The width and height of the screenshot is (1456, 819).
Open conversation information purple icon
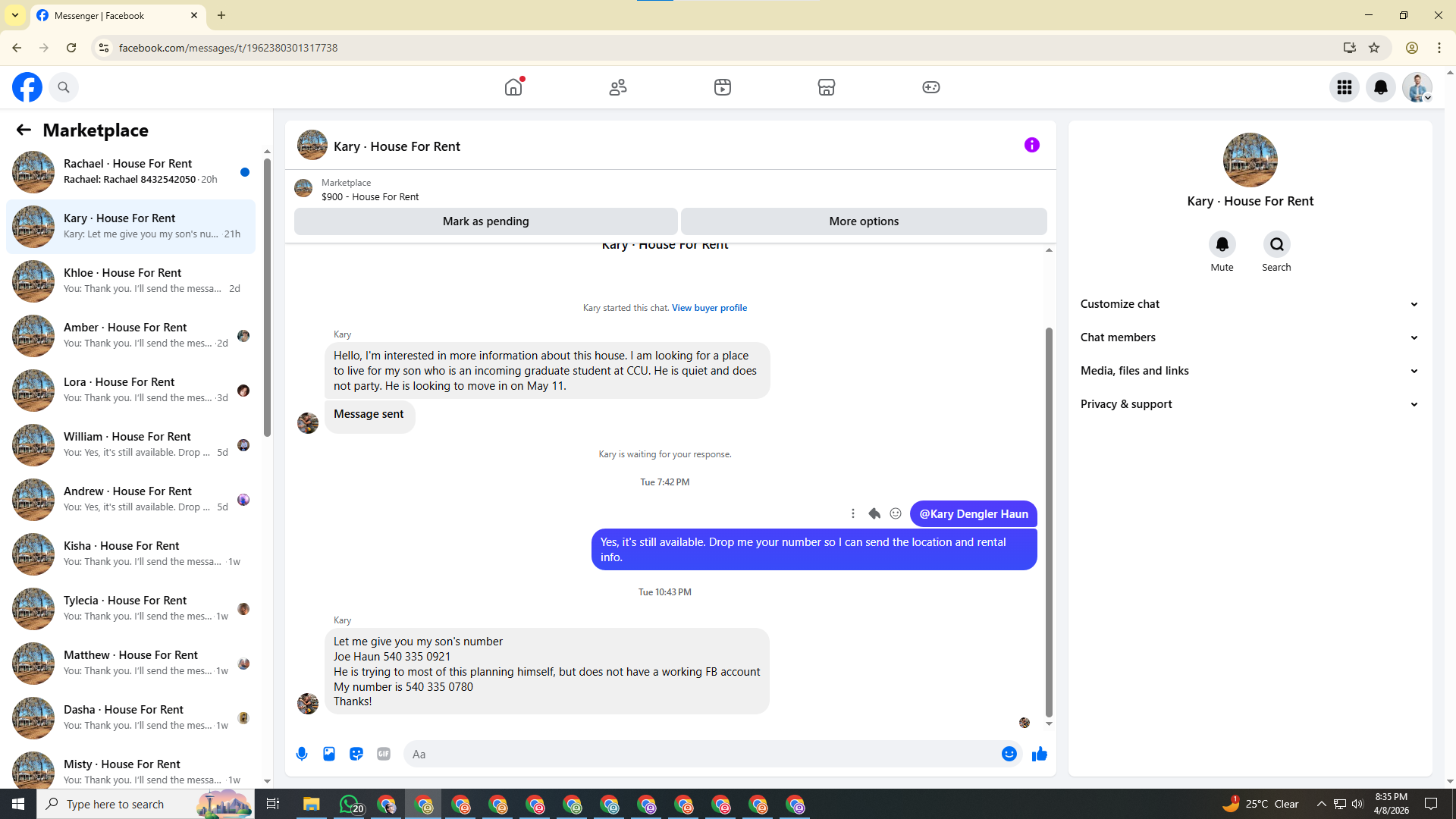1031,145
